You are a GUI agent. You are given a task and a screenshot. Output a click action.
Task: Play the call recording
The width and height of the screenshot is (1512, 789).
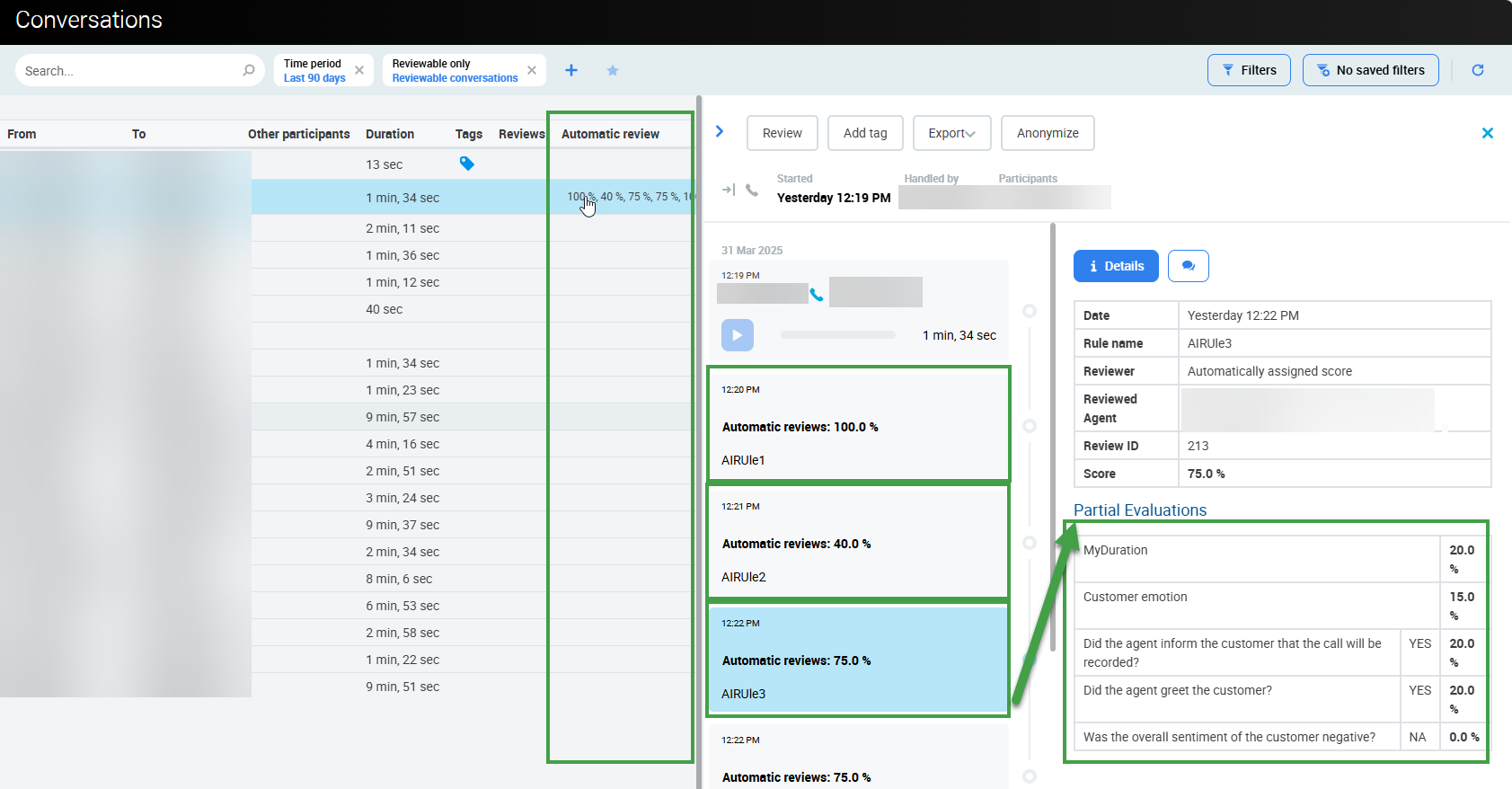[737, 335]
